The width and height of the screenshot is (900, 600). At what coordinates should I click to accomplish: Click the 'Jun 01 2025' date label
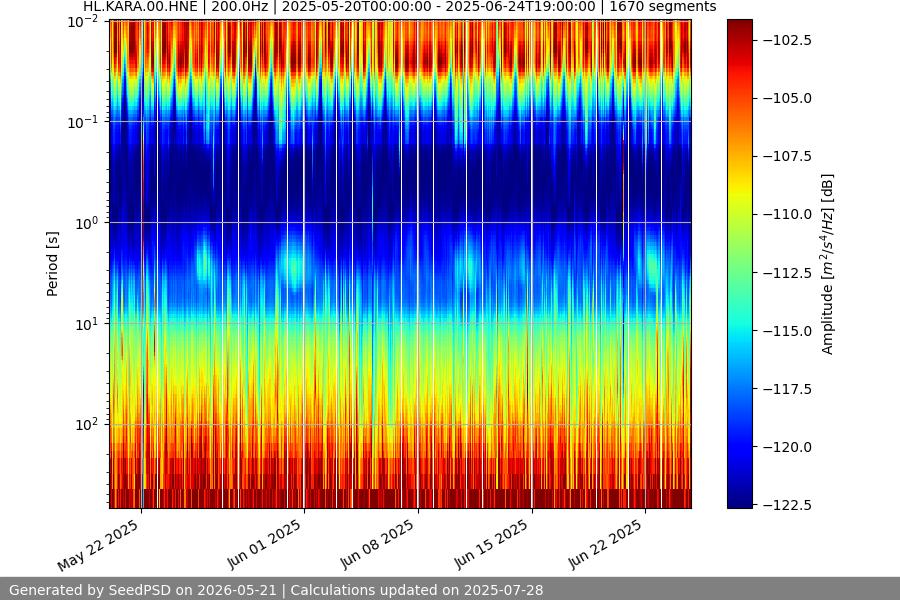click(263, 544)
